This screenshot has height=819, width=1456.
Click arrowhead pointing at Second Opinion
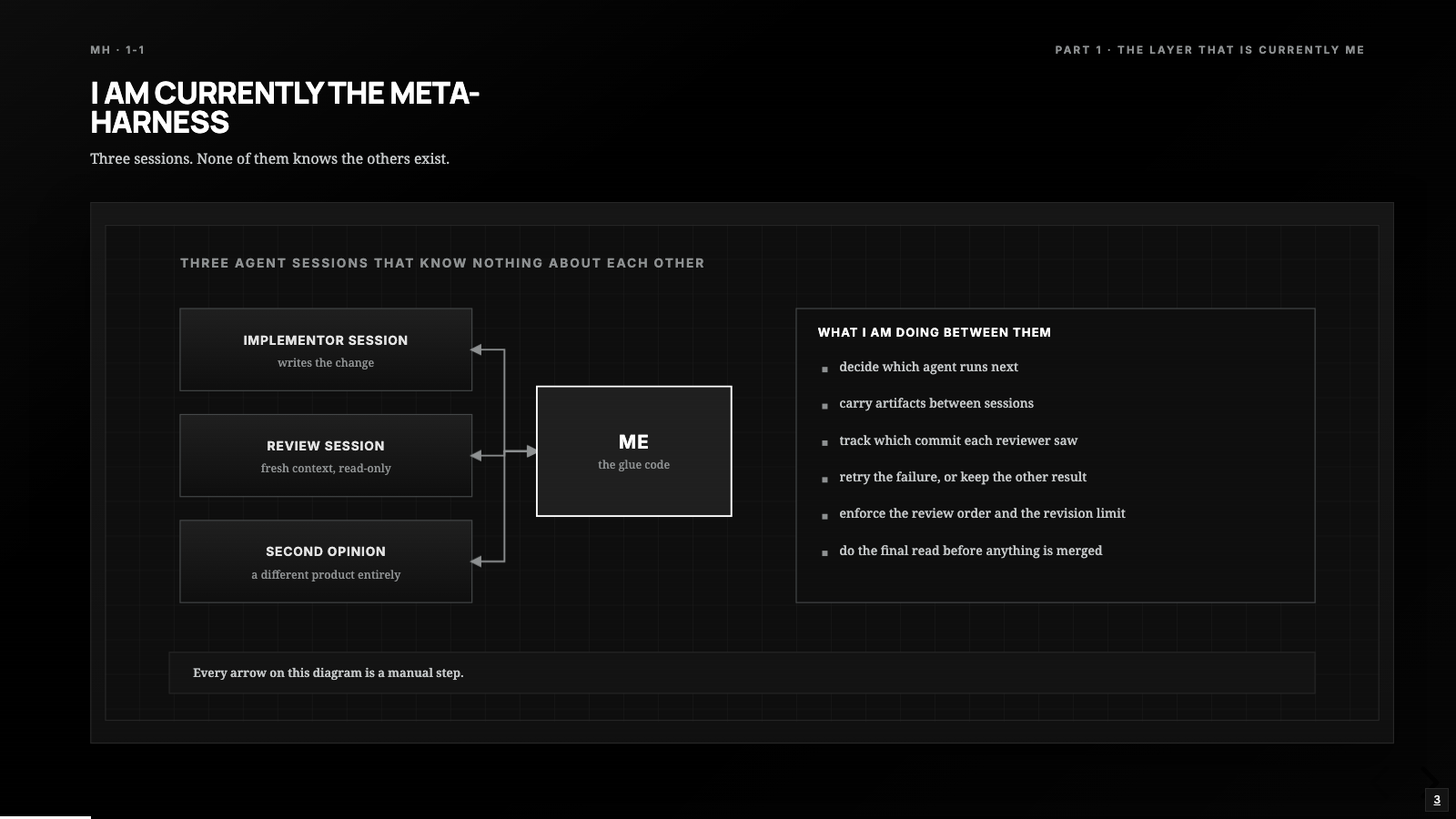coord(476,561)
